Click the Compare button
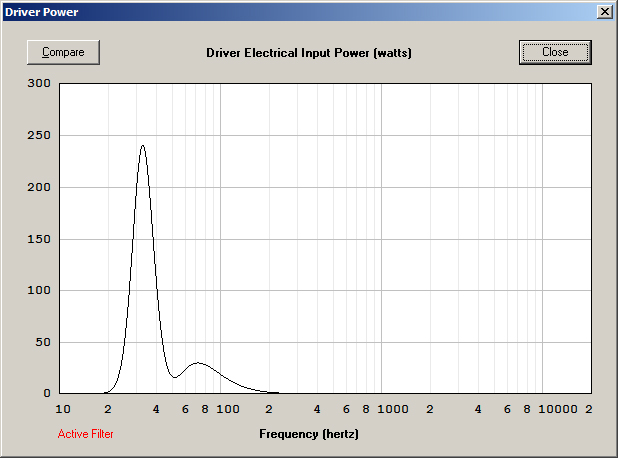618x458 pixels. [x=63, y=52]
